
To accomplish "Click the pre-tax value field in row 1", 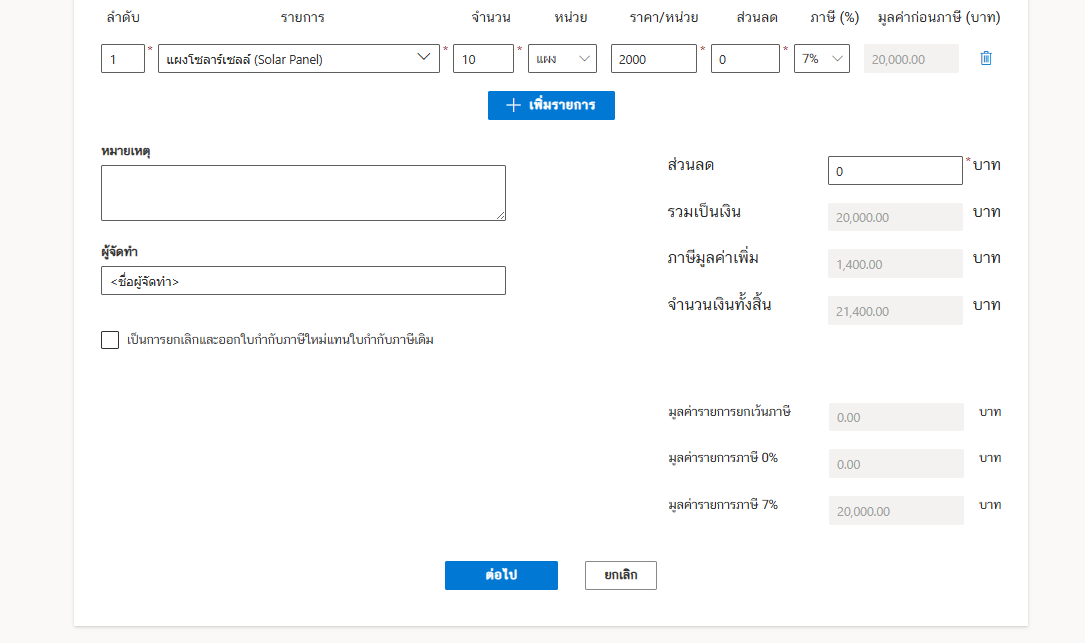I will pos(911,59).
